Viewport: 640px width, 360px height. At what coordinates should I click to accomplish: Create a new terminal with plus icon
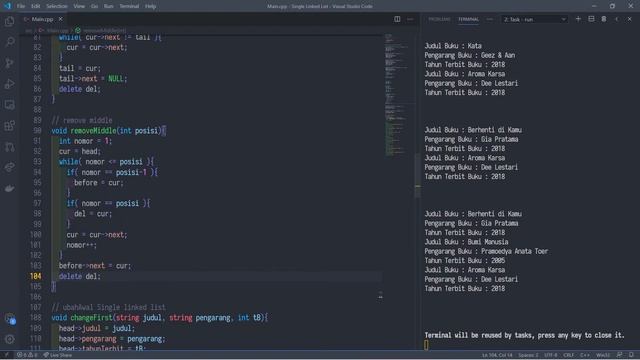578,19
